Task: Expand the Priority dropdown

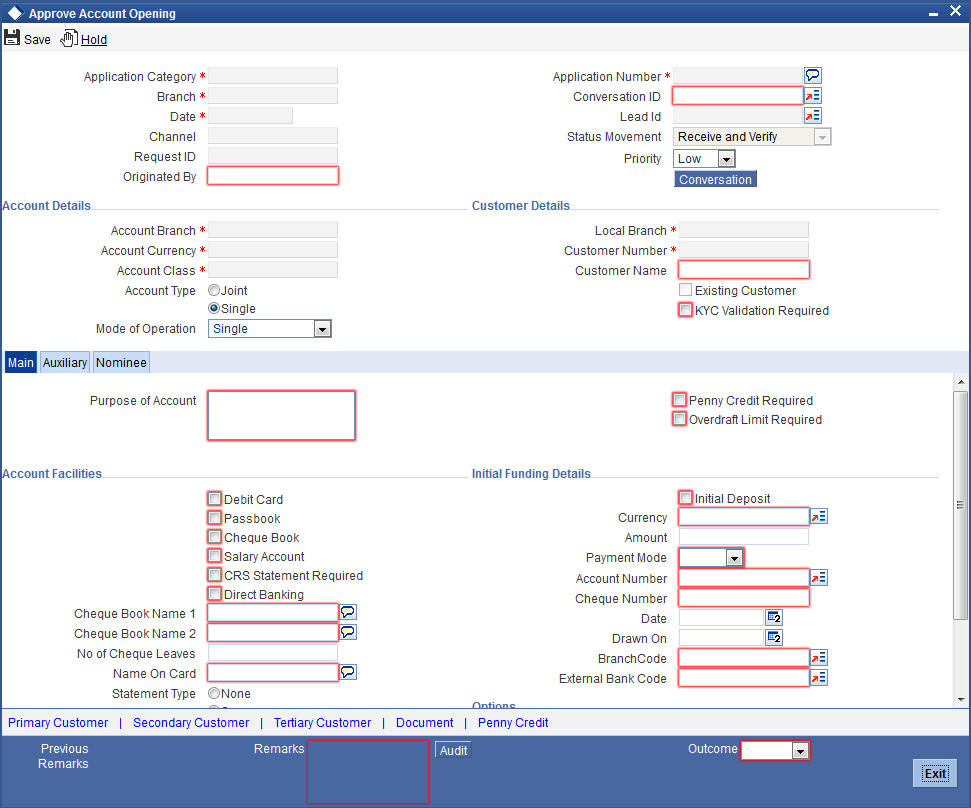Action: (x=726, y=159)
